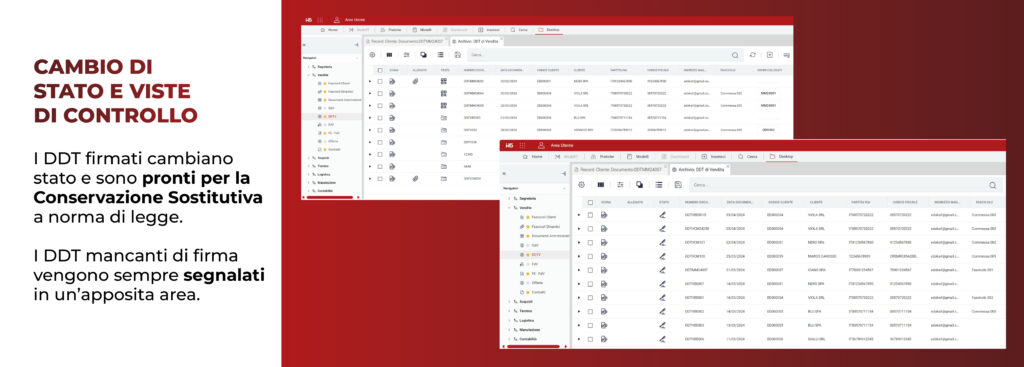Tick checkbox of BLU SPA 18/03/2024 row

590,311
